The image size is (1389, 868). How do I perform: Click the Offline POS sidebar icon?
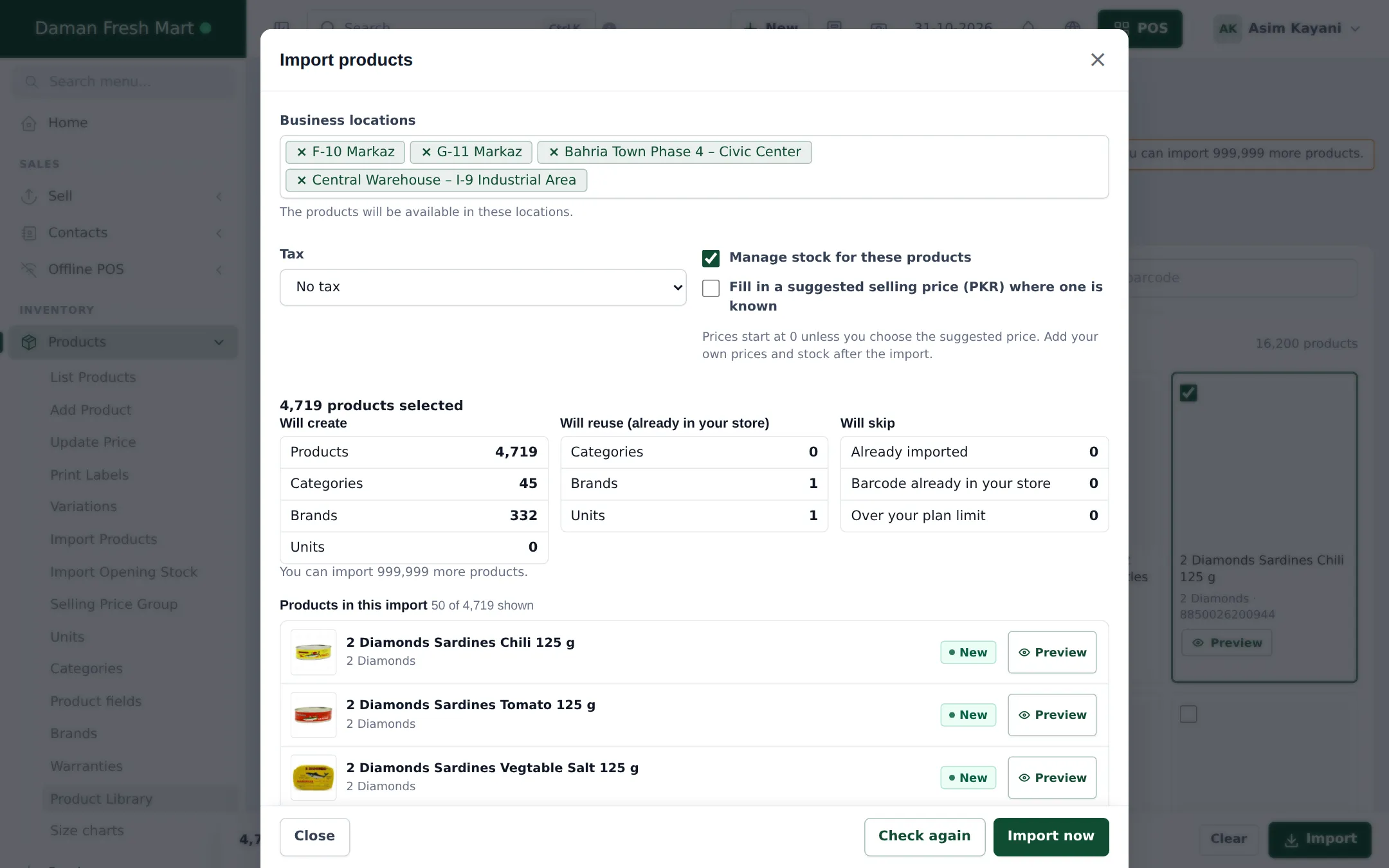tap(29, 269)
